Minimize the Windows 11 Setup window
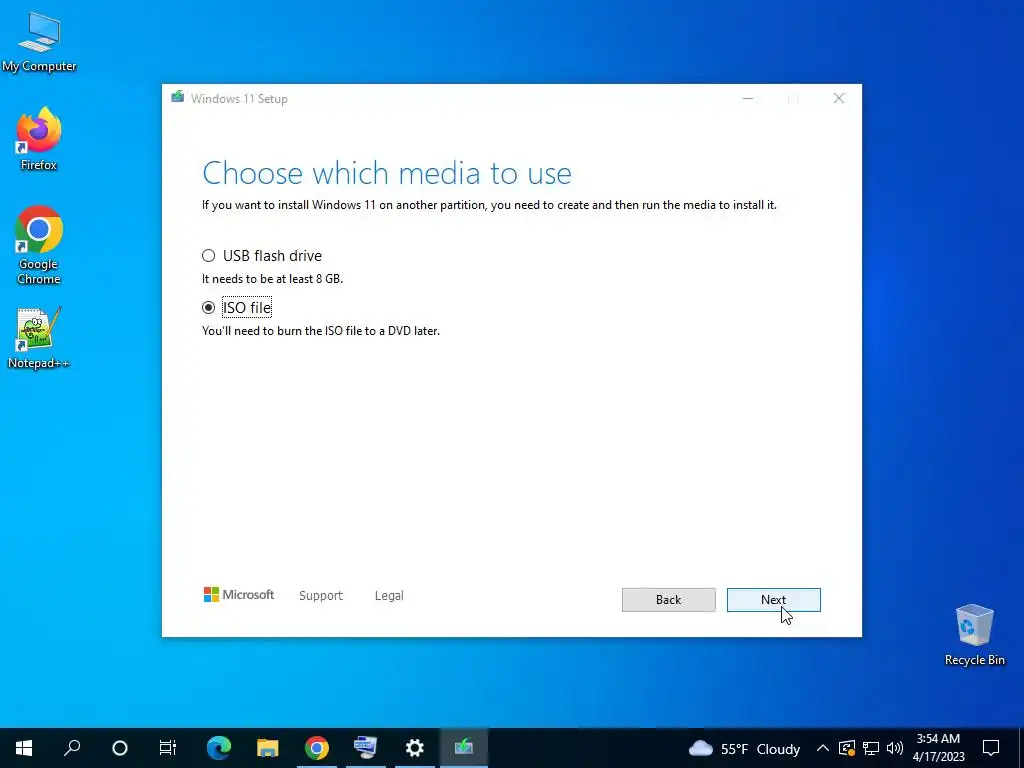The image size is (1024, 768). pos(748,98)
